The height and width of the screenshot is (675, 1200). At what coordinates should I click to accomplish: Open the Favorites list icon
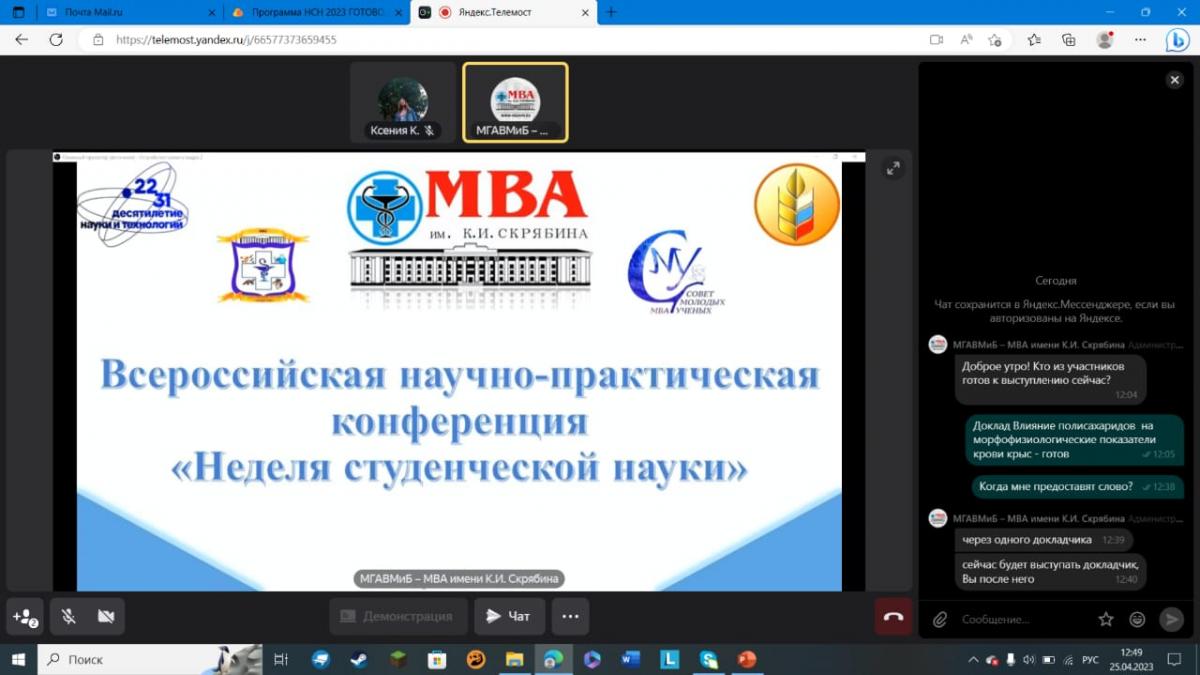click(x=1034, y=40)
